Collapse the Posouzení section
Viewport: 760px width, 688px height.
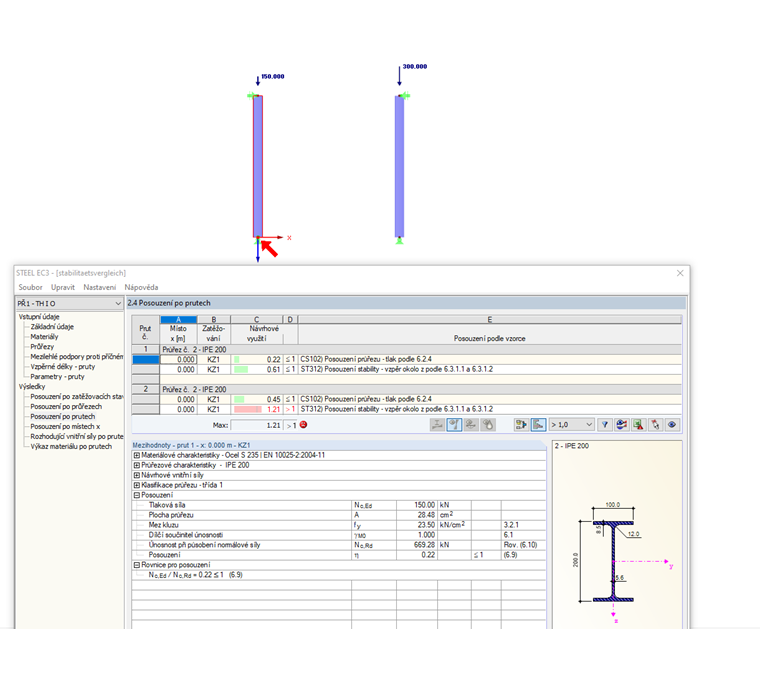tap(137, 495)
